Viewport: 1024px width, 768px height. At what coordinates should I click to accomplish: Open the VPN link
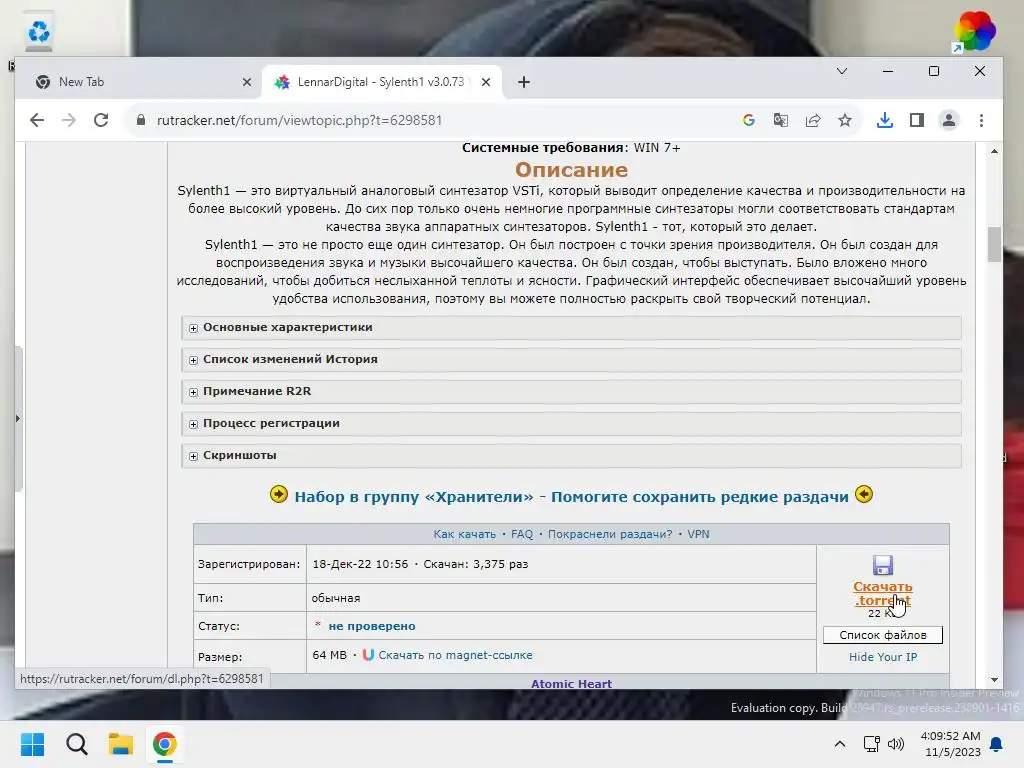point(698,534)
